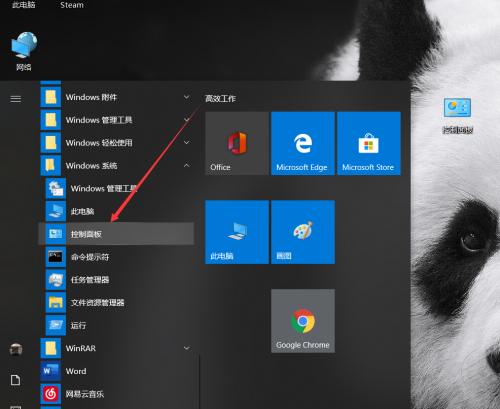Click the Steam desktop label
Image resolution: width=500 pixels, height=409 pixels.
(x=72, y=5)
